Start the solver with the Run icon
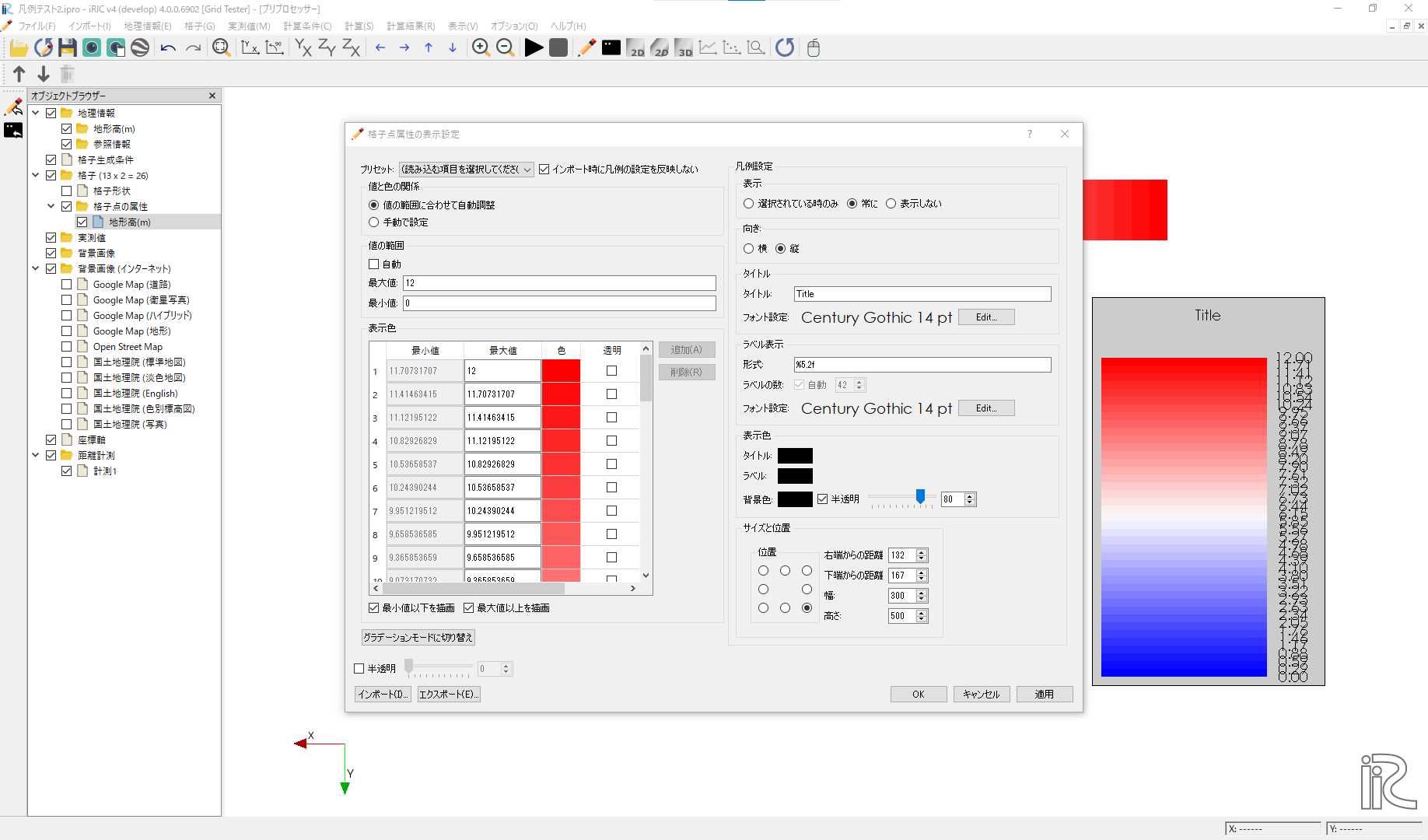 [534, 47]
